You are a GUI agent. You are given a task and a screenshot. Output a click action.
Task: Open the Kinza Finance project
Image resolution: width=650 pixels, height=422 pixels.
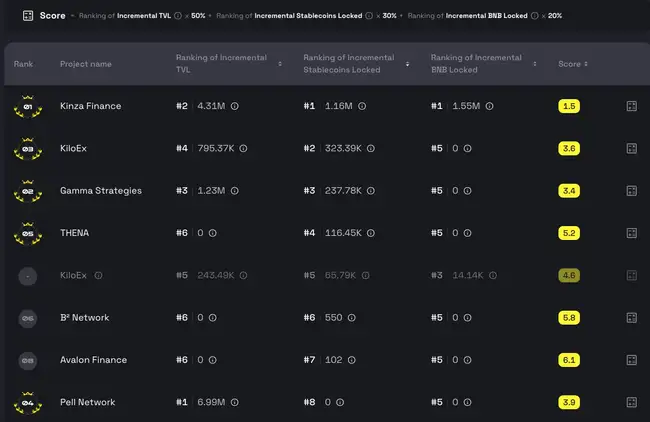coord(90,106)
